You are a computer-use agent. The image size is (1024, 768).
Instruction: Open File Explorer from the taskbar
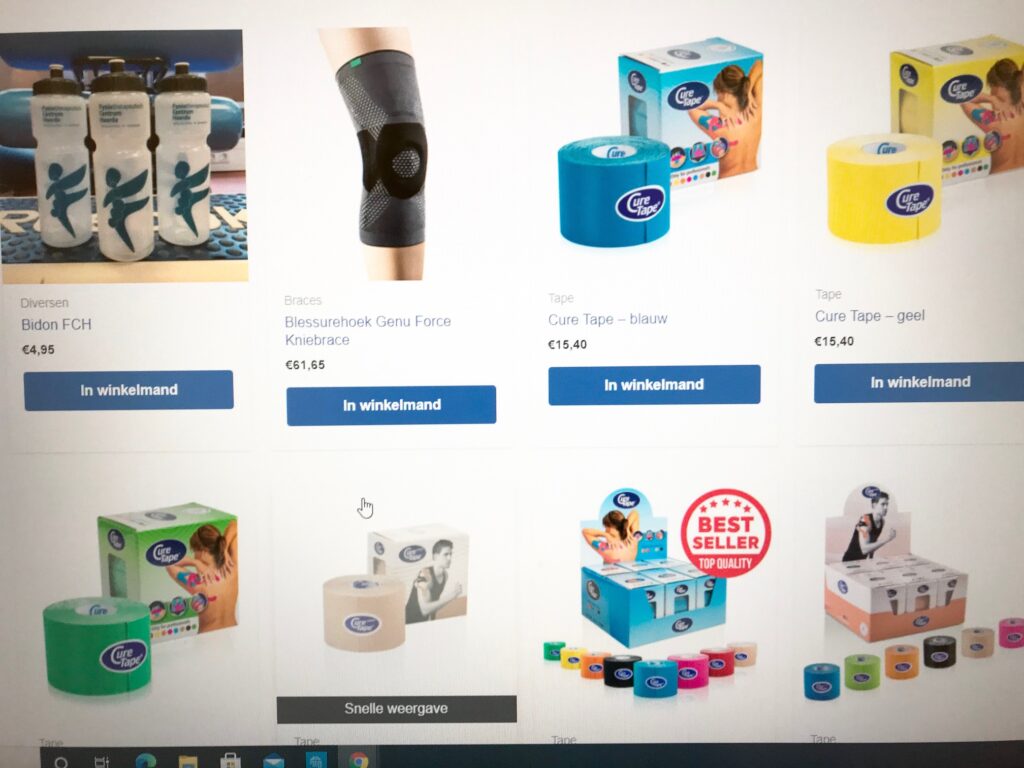188,761
